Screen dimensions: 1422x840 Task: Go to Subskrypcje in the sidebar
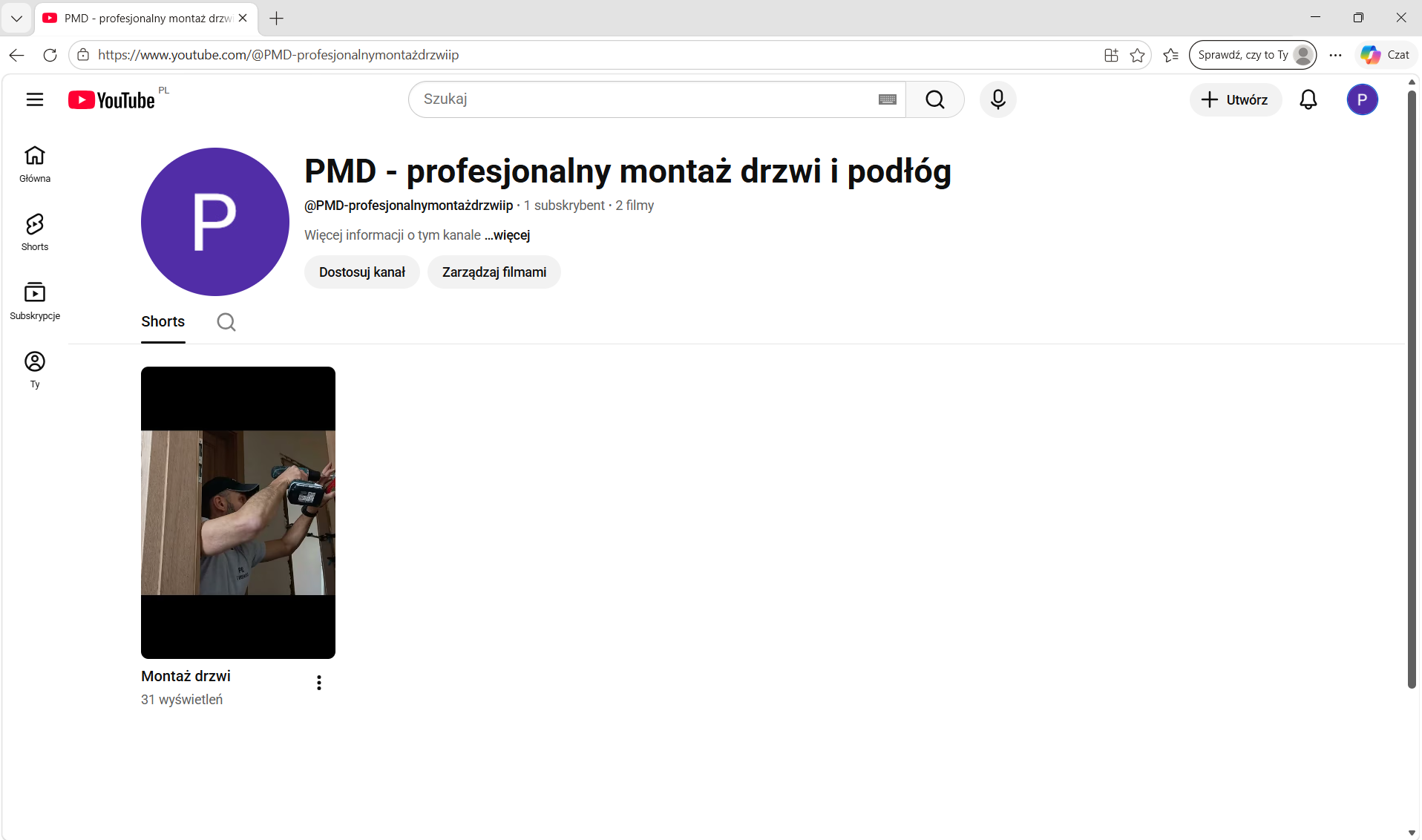pos(35,301)
